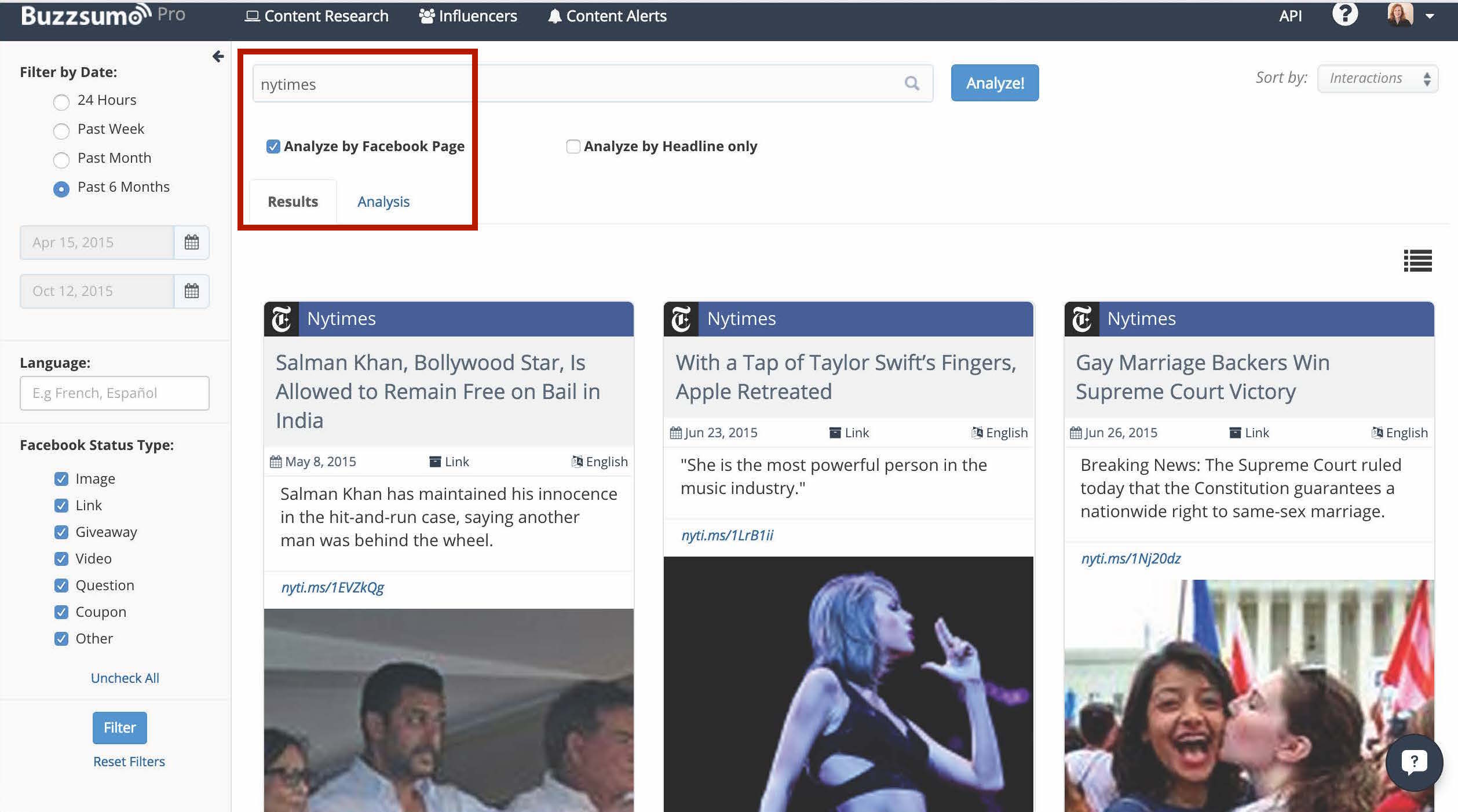Select the Past 6 Months date filter
The height and width of the screenshot is (812, 1458).
coord(61,189)
